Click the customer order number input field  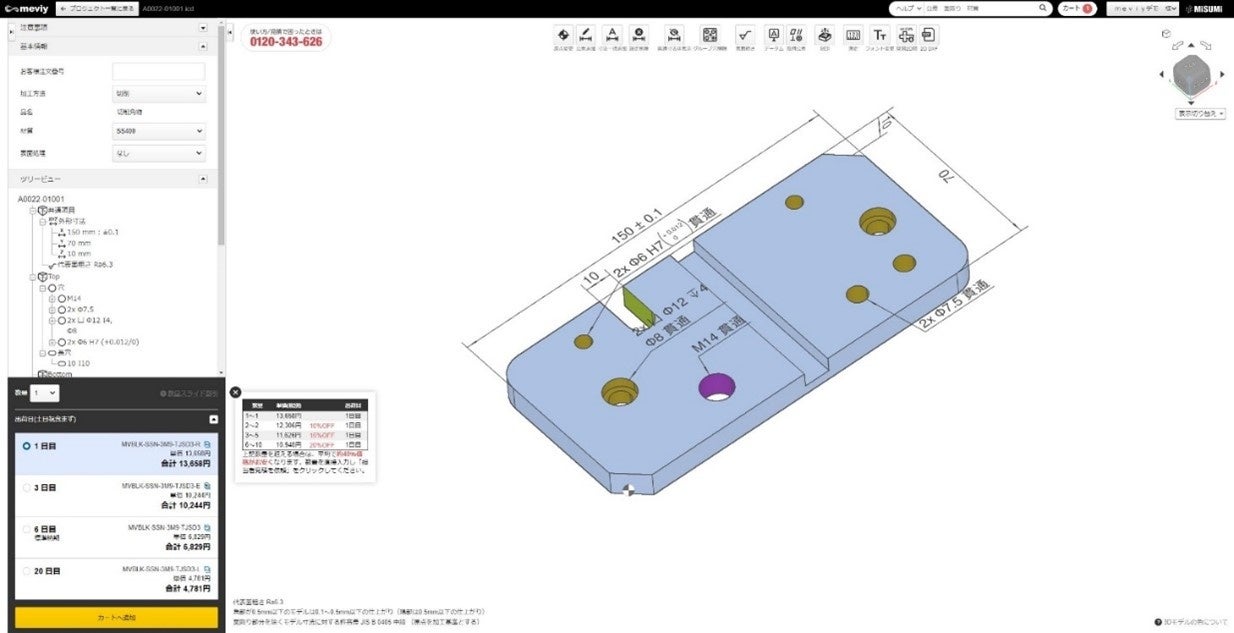(158, 72)
